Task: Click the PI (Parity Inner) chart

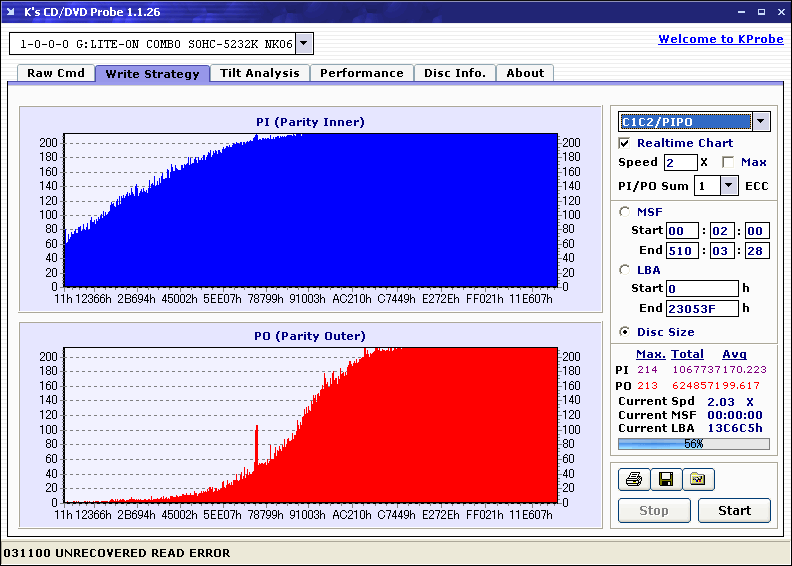Action: click(x=311, y=210)
